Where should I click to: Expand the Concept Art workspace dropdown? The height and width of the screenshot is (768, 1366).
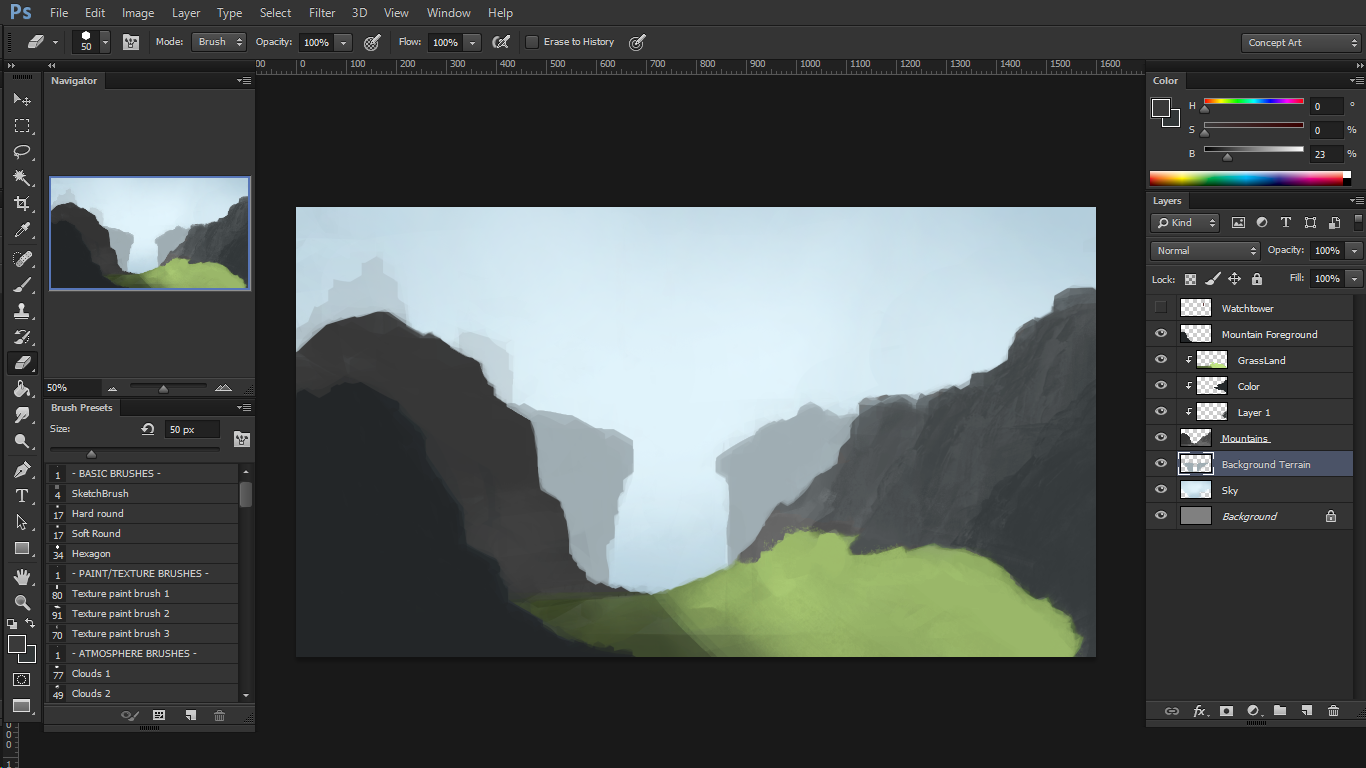1301,43
